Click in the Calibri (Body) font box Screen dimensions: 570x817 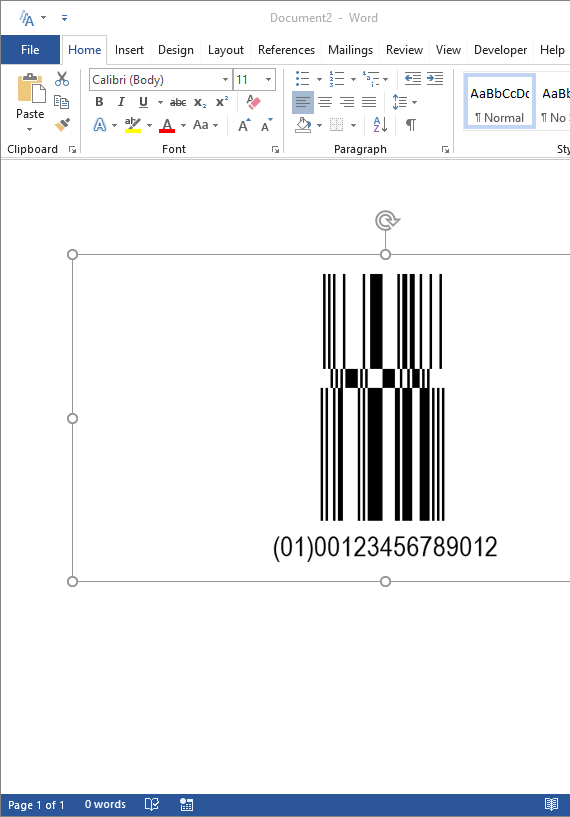point(155,80)
